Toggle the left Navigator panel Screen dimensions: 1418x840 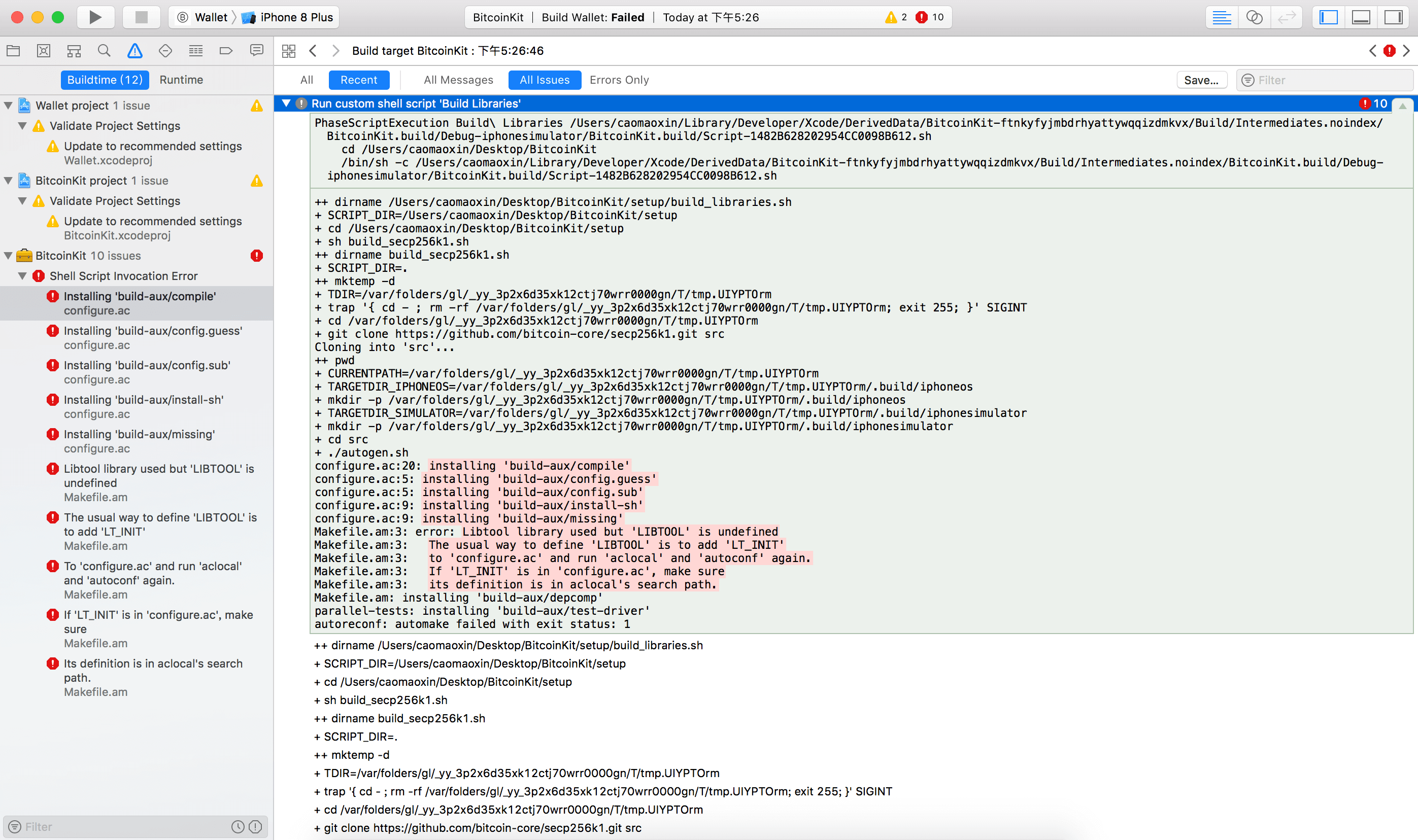click(x=1329, y=17)
